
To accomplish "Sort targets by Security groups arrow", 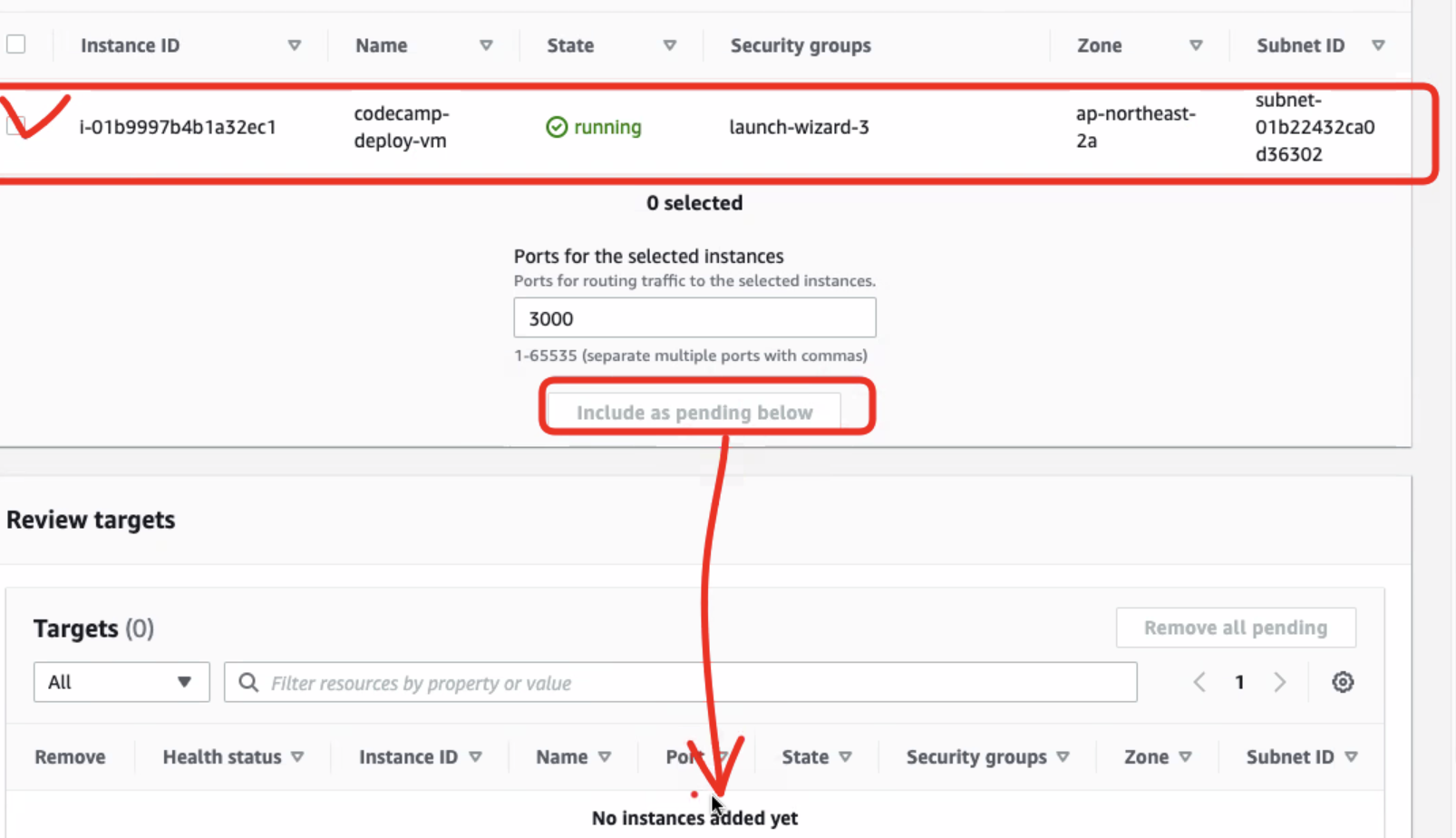I will point(1063,757).
